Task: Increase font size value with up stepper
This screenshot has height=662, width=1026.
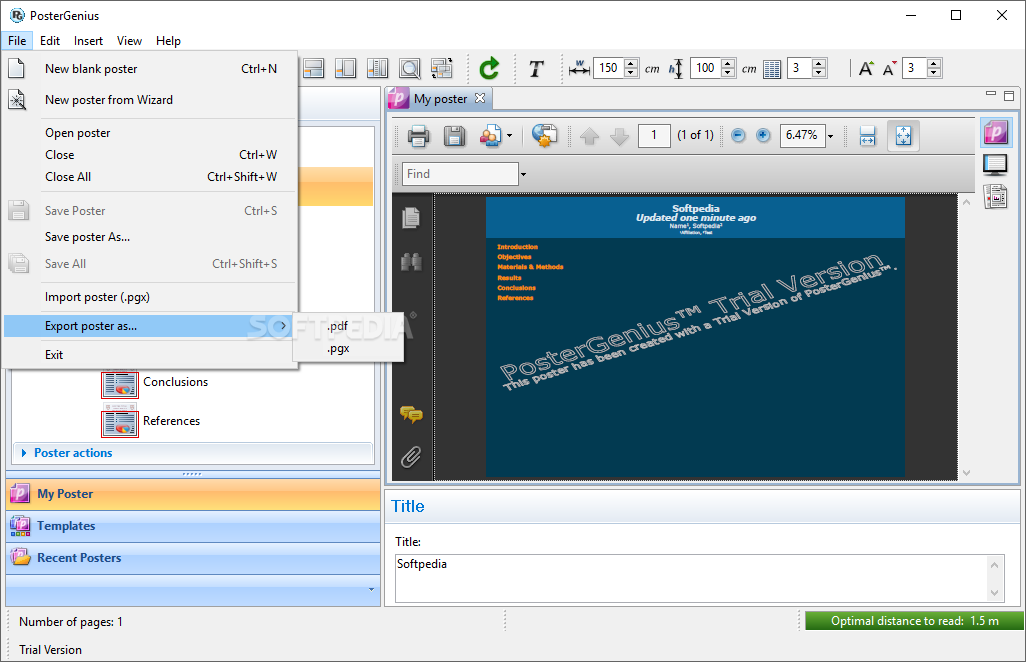Action: click(x=934, y=63)
